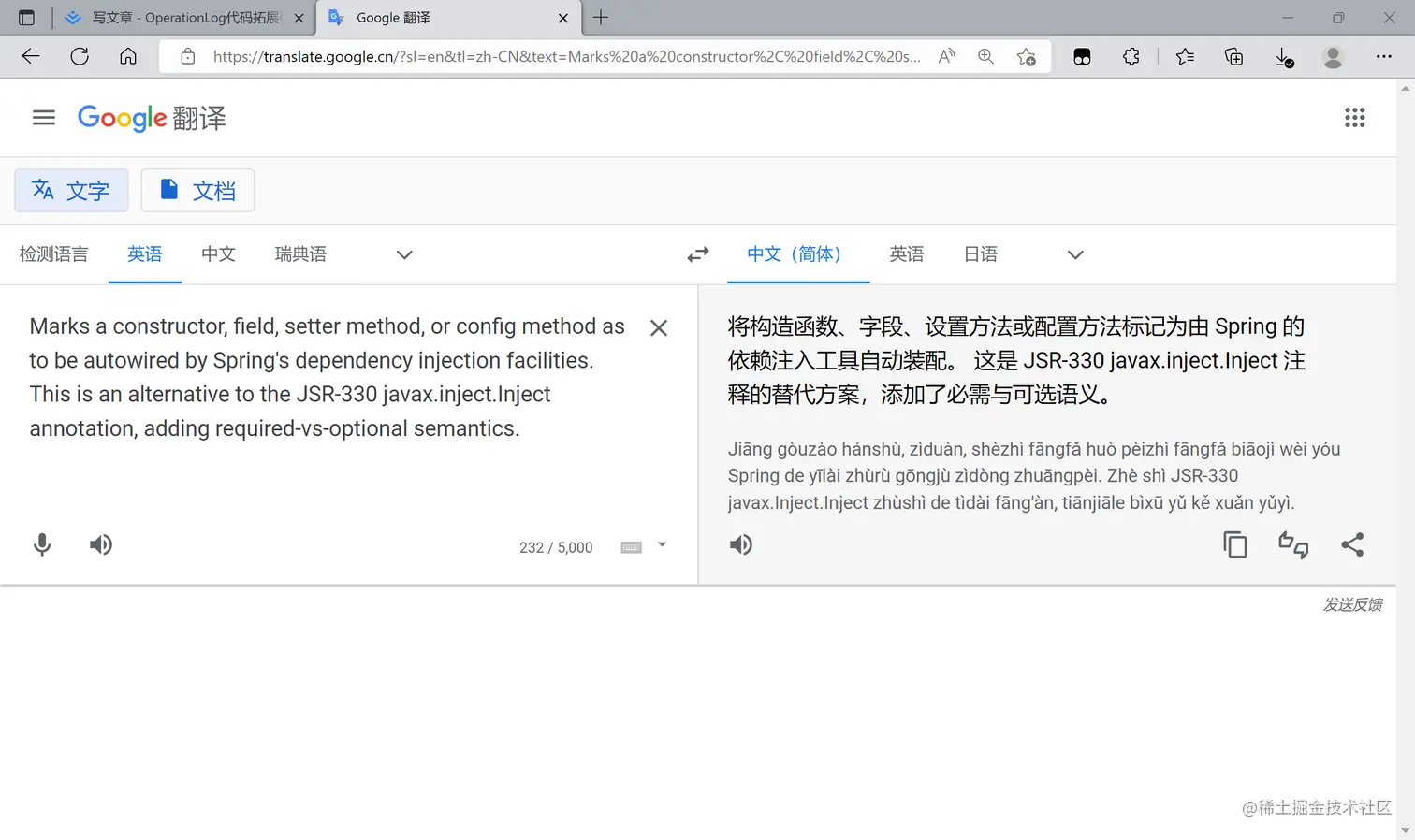
Task: View site information lock icon
Action: coord(188,56)
